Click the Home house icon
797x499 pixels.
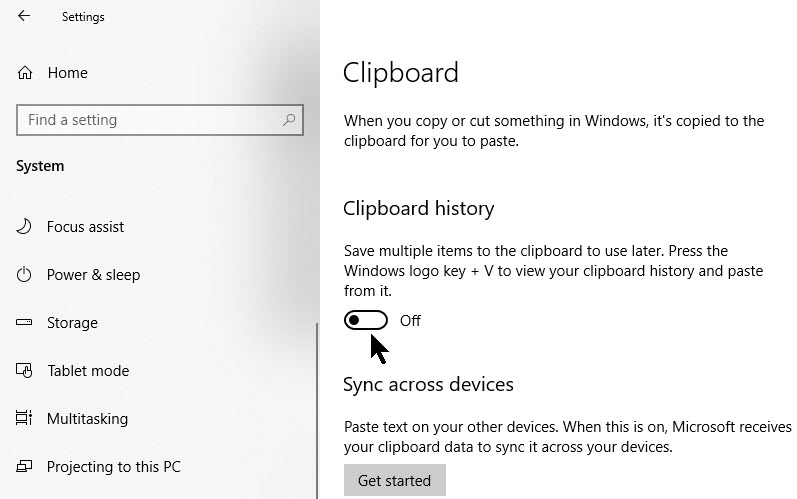tap(25, 73)
